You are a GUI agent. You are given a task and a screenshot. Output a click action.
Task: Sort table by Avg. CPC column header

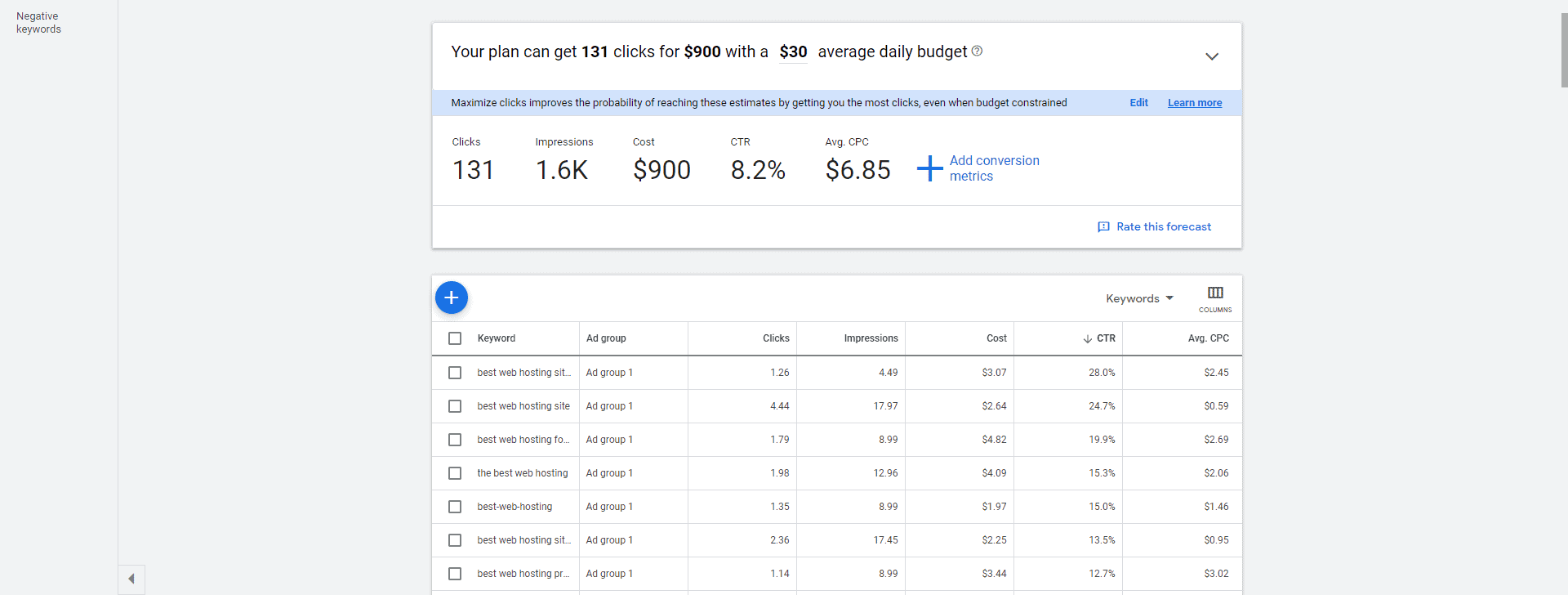[x=1208, y=338]
